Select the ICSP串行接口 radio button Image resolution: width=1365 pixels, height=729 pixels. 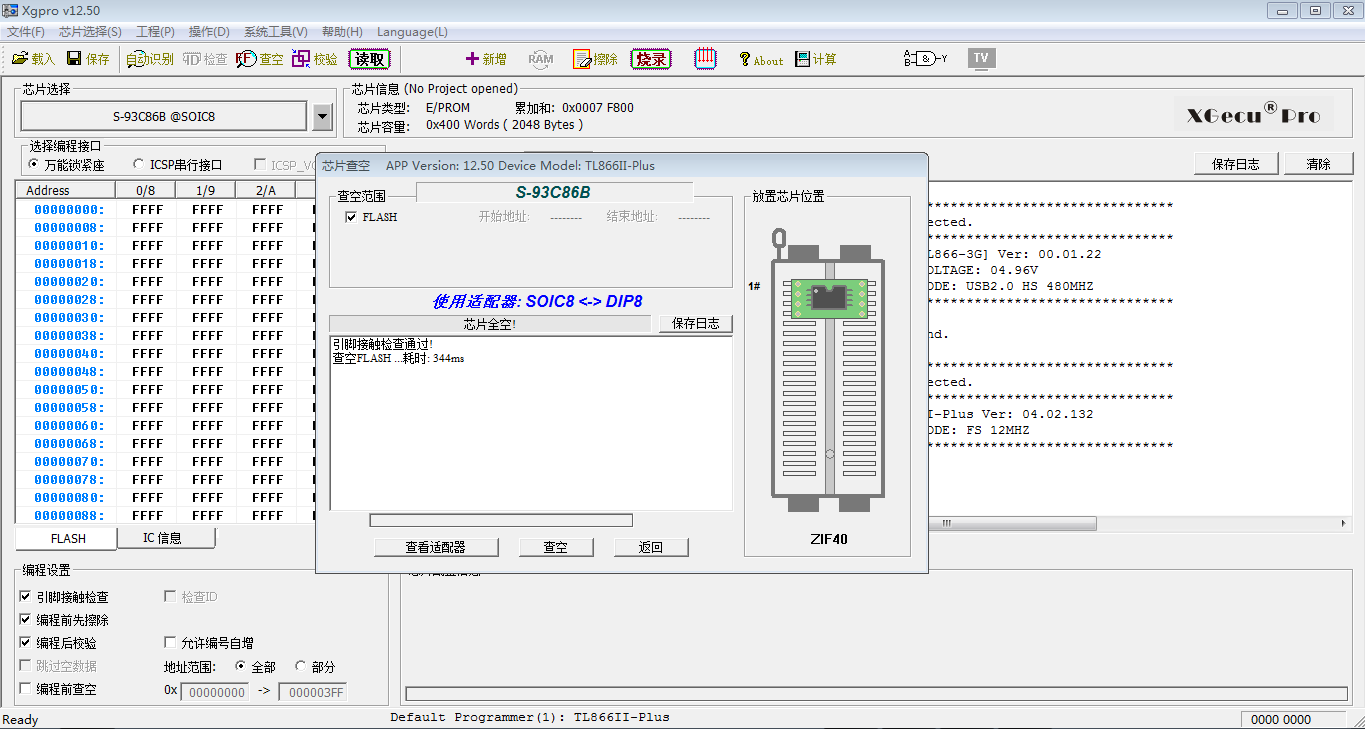tap(140, 165)
